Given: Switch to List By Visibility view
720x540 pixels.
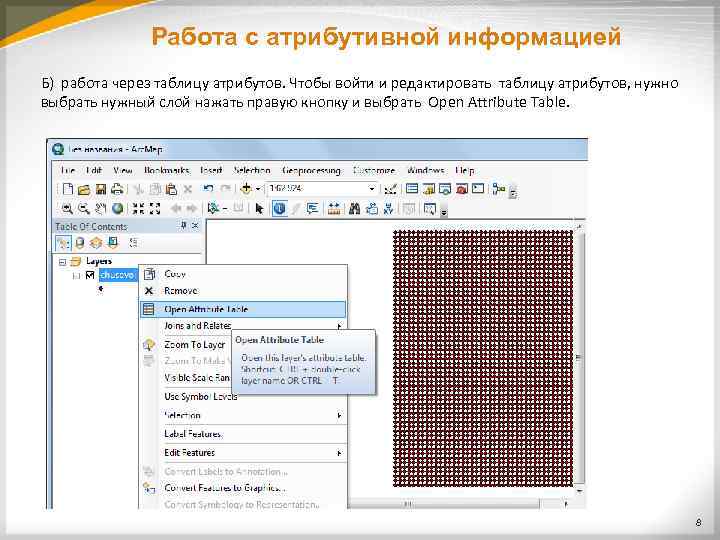Looking at the screenshot, I should pyautogui.click(x=96, y=242).
